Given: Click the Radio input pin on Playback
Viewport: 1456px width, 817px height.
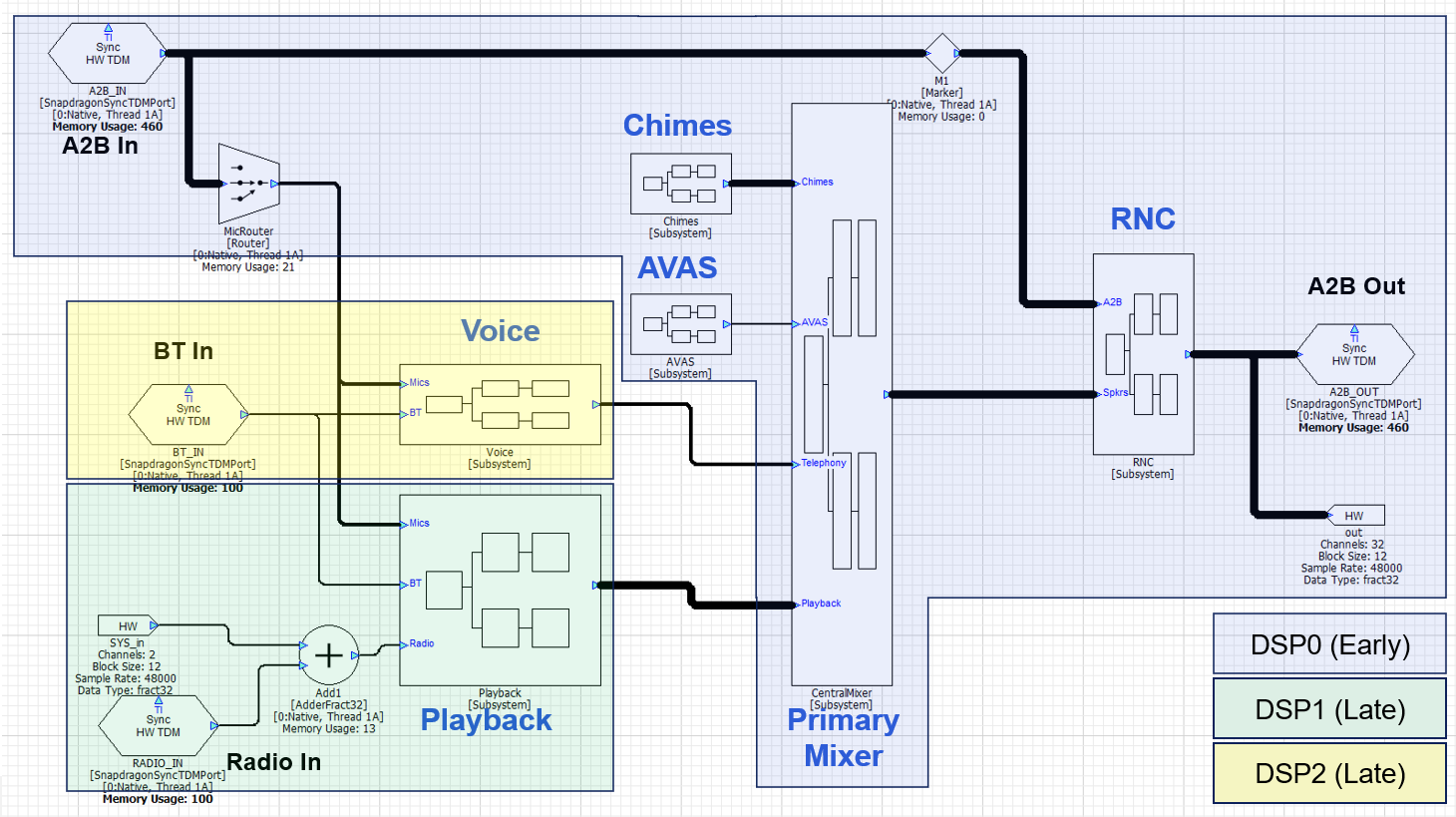Looking at the screenshot, I should click(x=418, y=643).
